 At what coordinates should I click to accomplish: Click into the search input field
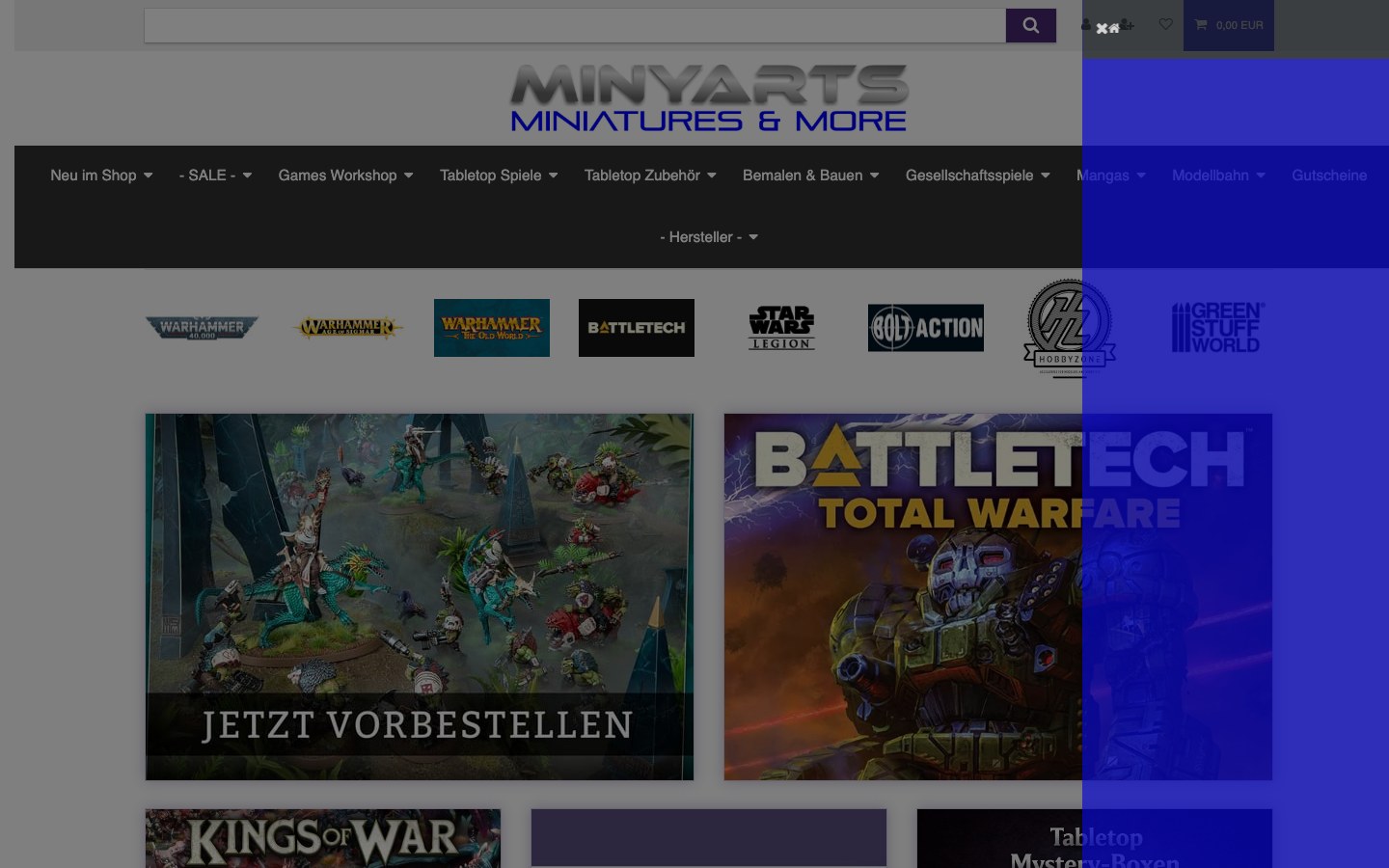(x=575, y=25)
